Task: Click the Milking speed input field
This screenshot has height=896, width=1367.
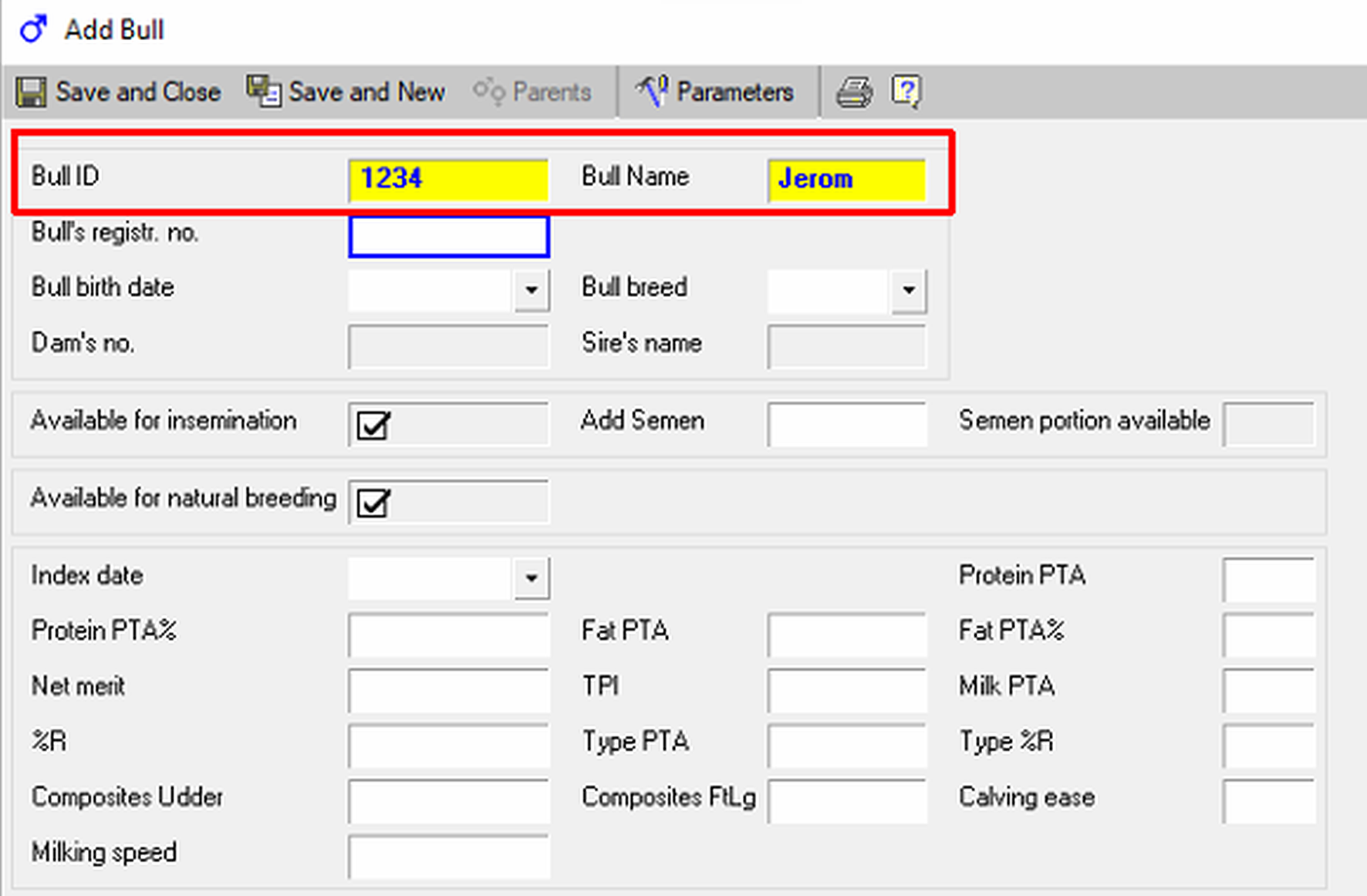Action: pos(448,857)
